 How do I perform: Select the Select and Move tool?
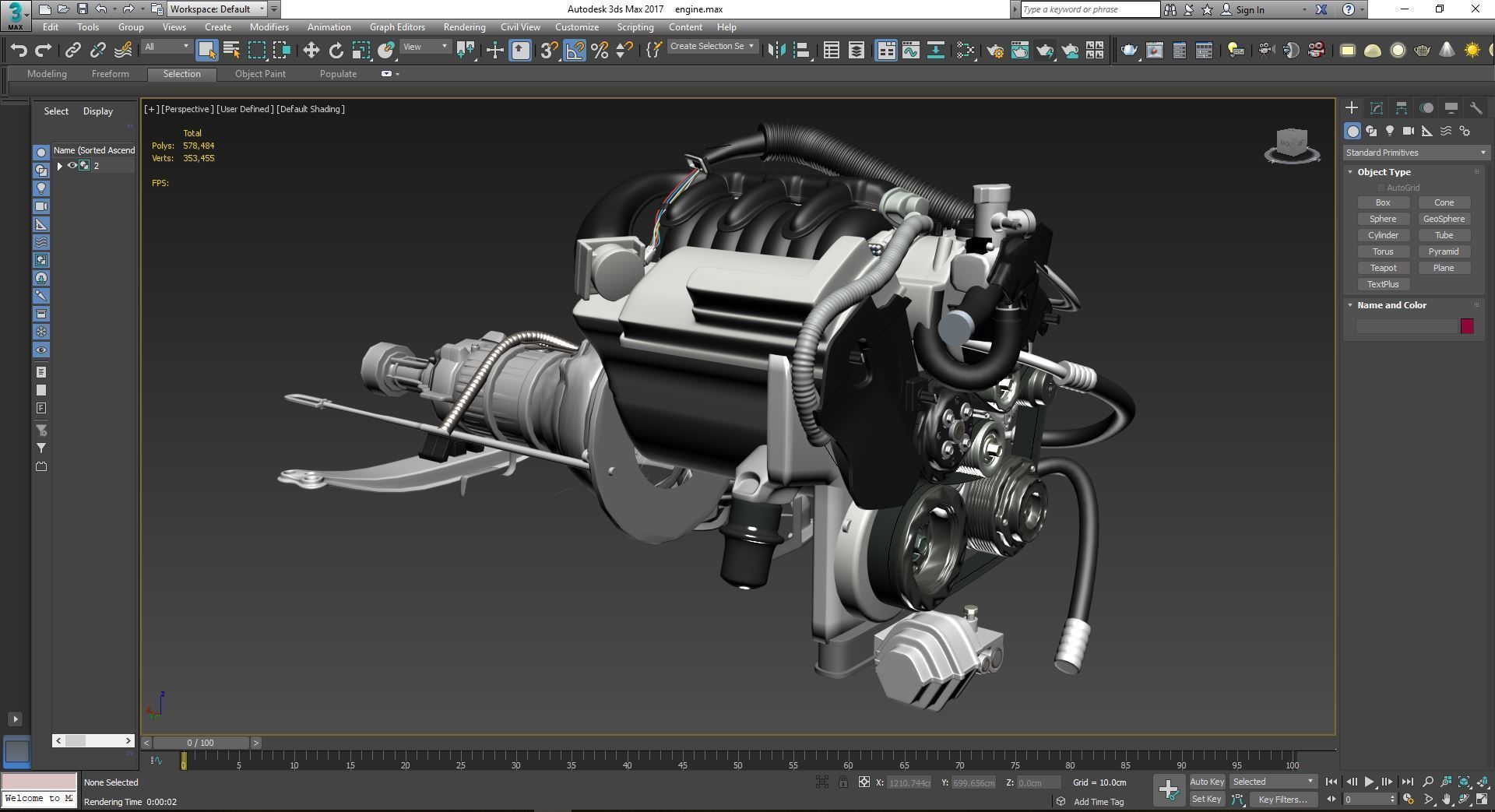click(311, 51)
